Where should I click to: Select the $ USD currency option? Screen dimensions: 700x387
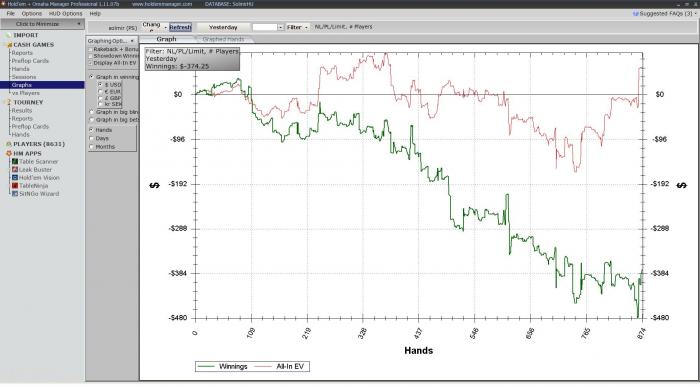pyautogui.click(x=101, y=84)
